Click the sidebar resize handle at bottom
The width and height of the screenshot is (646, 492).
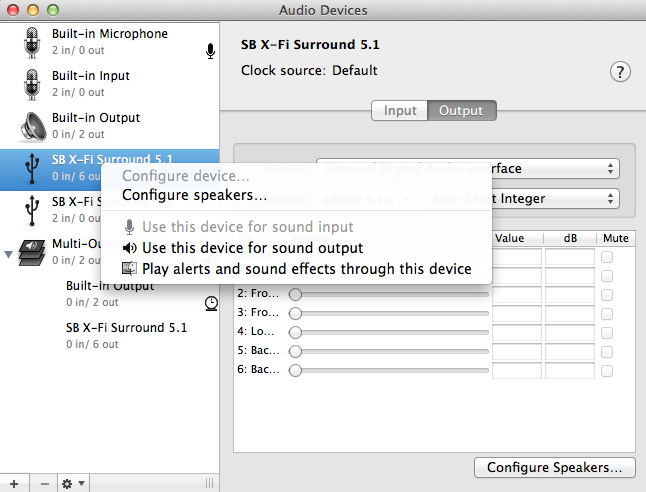209,483
